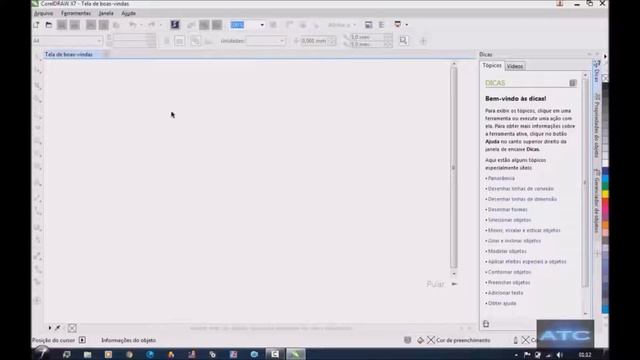Click the Full-screen preview icon
Image resolution: width=640 pixels, height=360 pixels.
[x=273, y=25]
